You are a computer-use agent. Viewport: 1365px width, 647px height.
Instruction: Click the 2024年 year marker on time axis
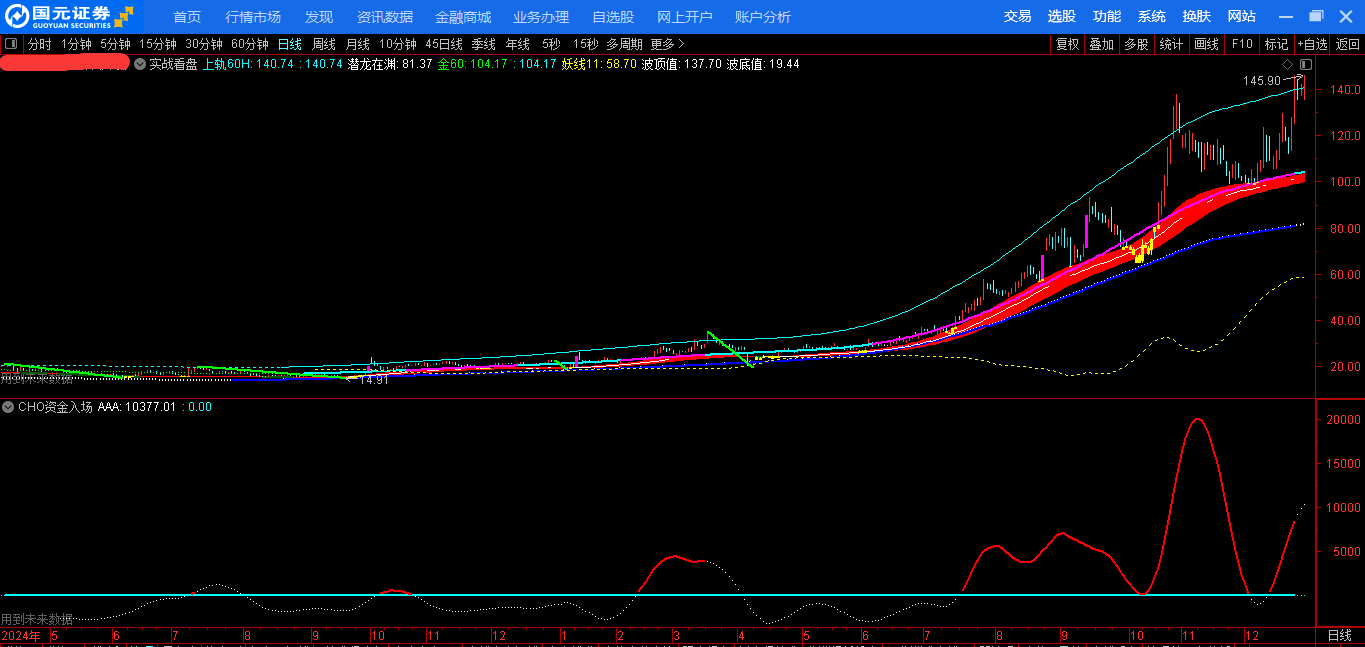21,636
